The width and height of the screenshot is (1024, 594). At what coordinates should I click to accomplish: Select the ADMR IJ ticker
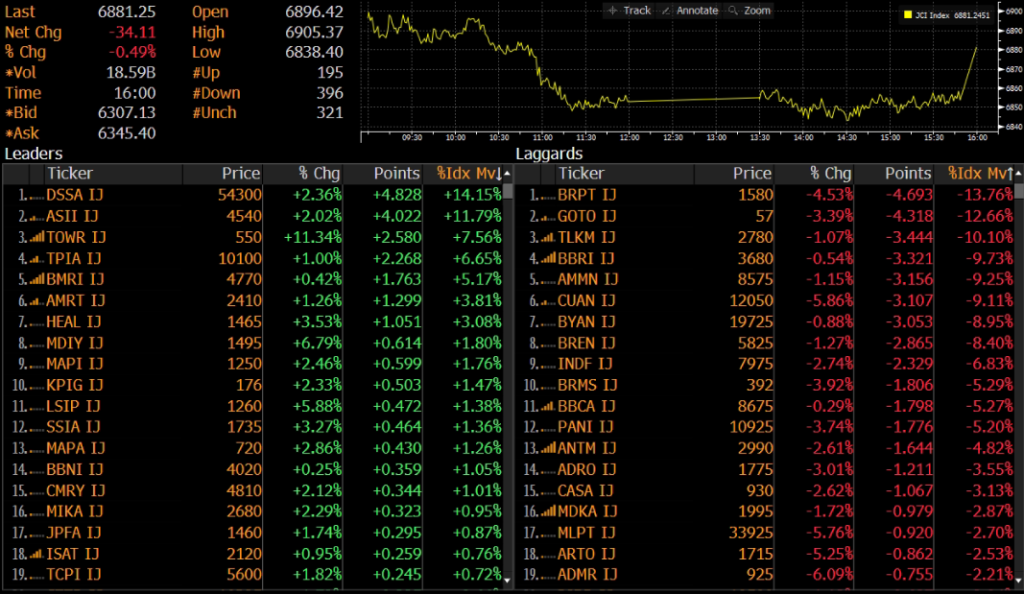(587, 575)
